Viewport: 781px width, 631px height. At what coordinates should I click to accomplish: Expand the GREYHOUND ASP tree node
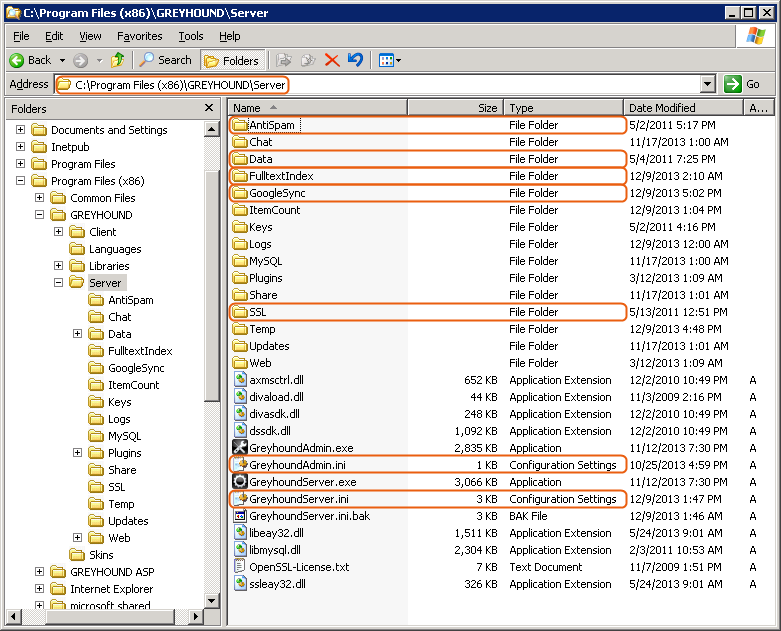[39, 572]
